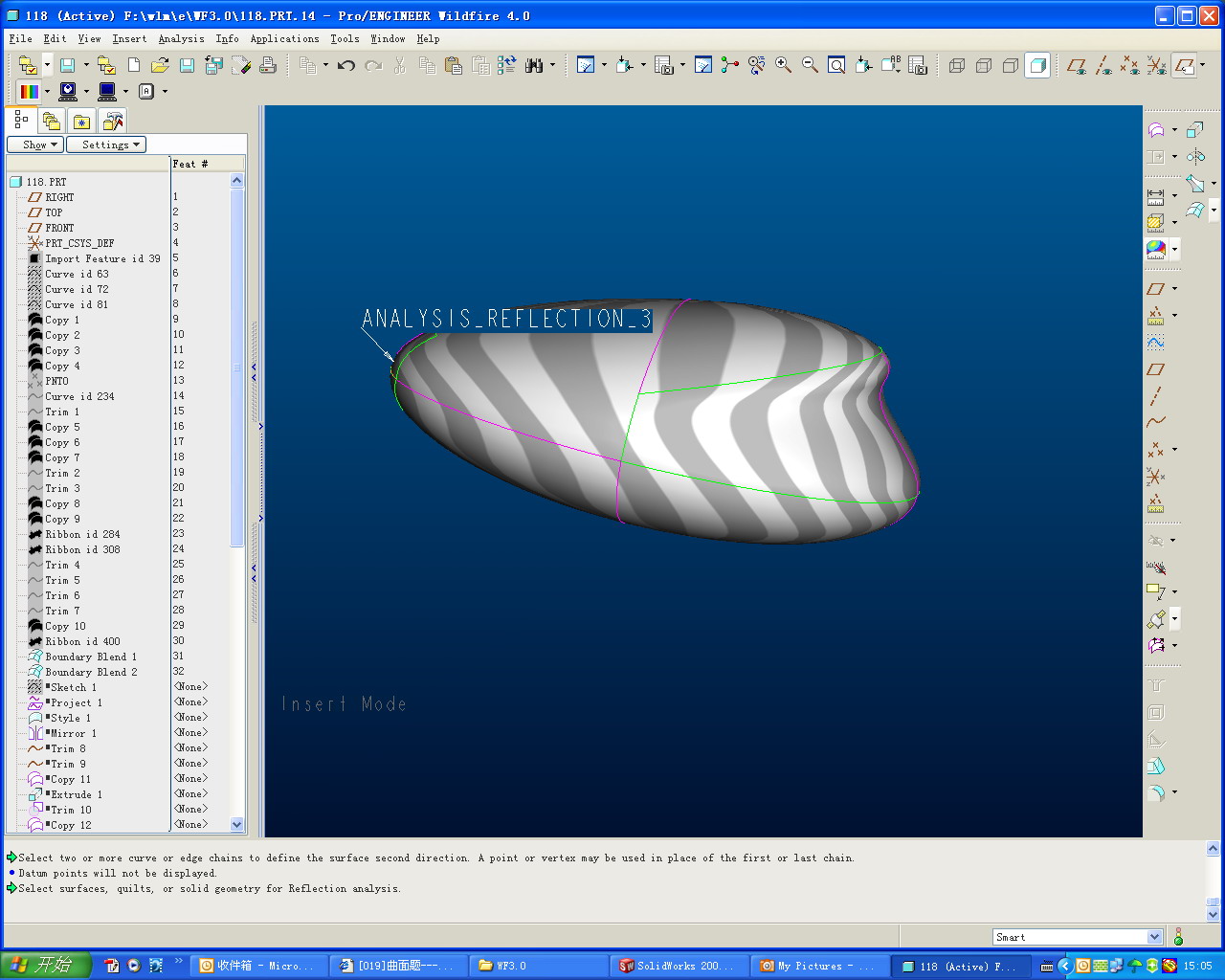The width and height of the screenshot is (1225, 980).
Task: Open the Applications menu
Action: [x=284, y=39]
